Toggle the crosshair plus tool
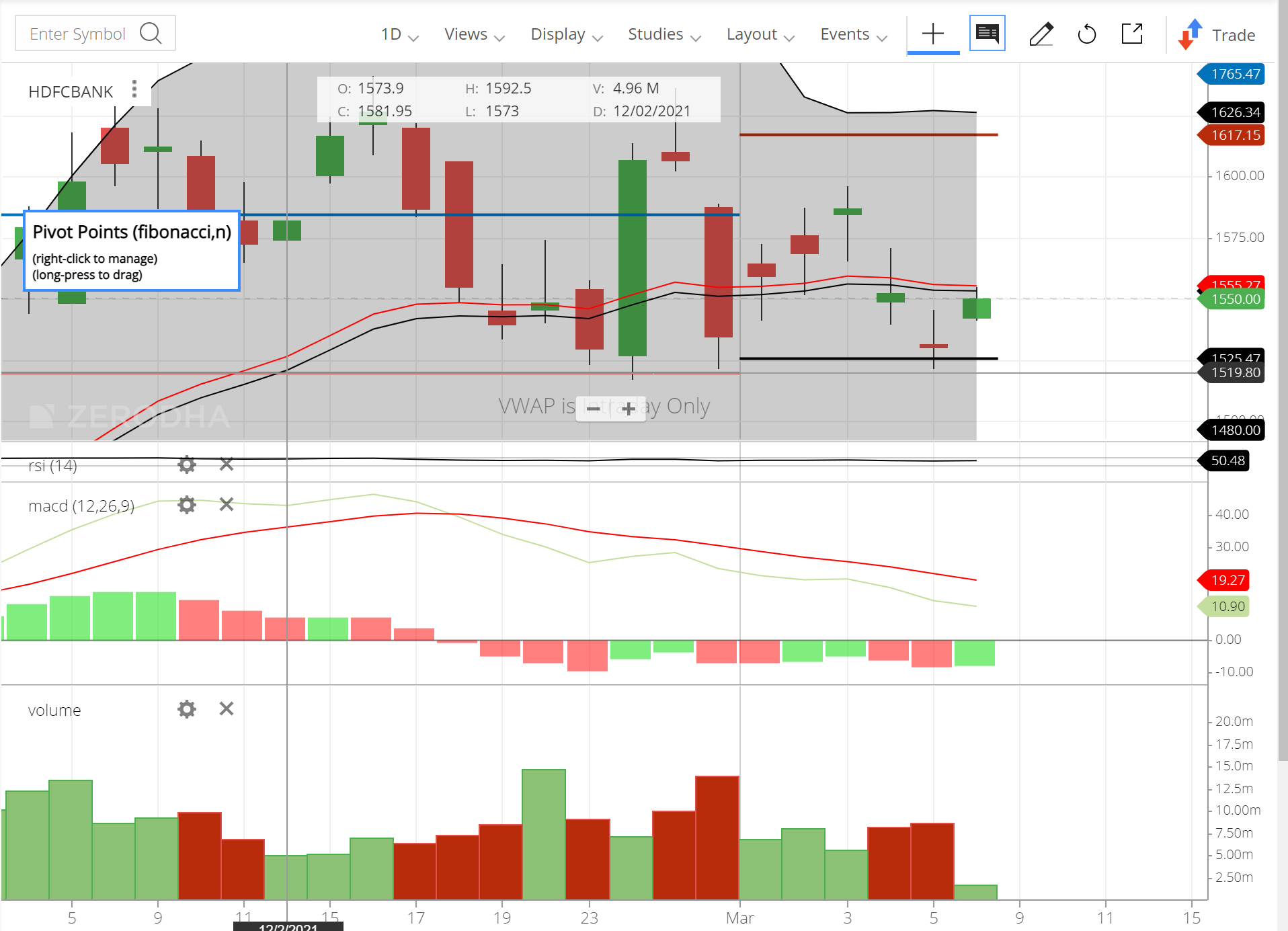 [x=933, y=34]
